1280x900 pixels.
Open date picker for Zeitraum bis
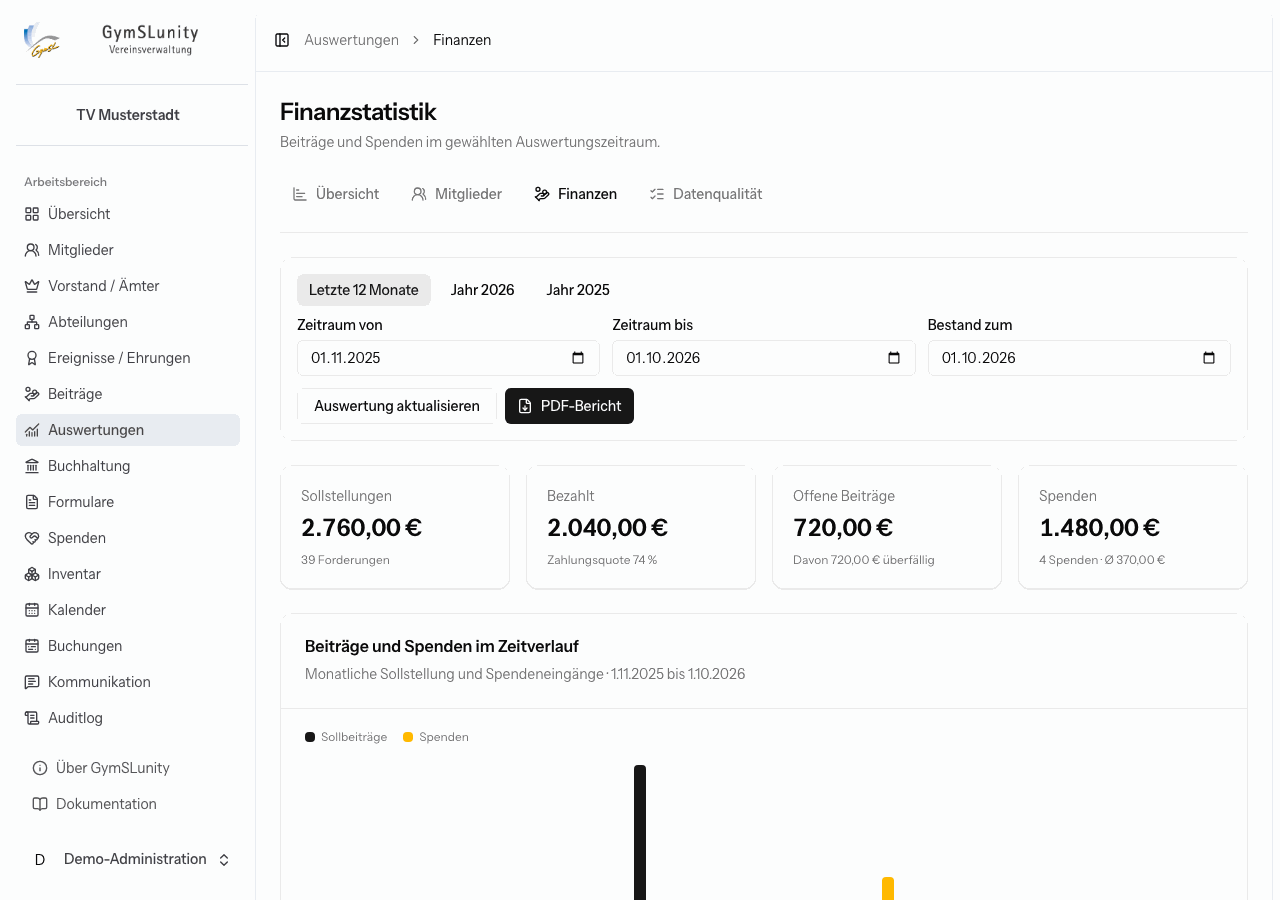[x=894, y=358]
